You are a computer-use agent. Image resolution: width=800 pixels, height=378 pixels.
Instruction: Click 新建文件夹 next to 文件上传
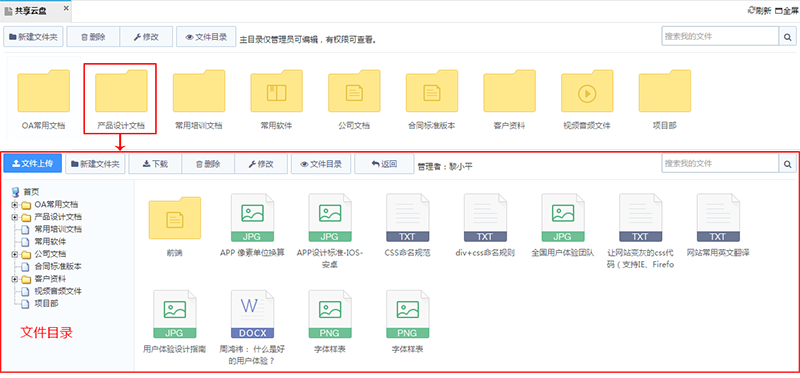coord(95,164)
